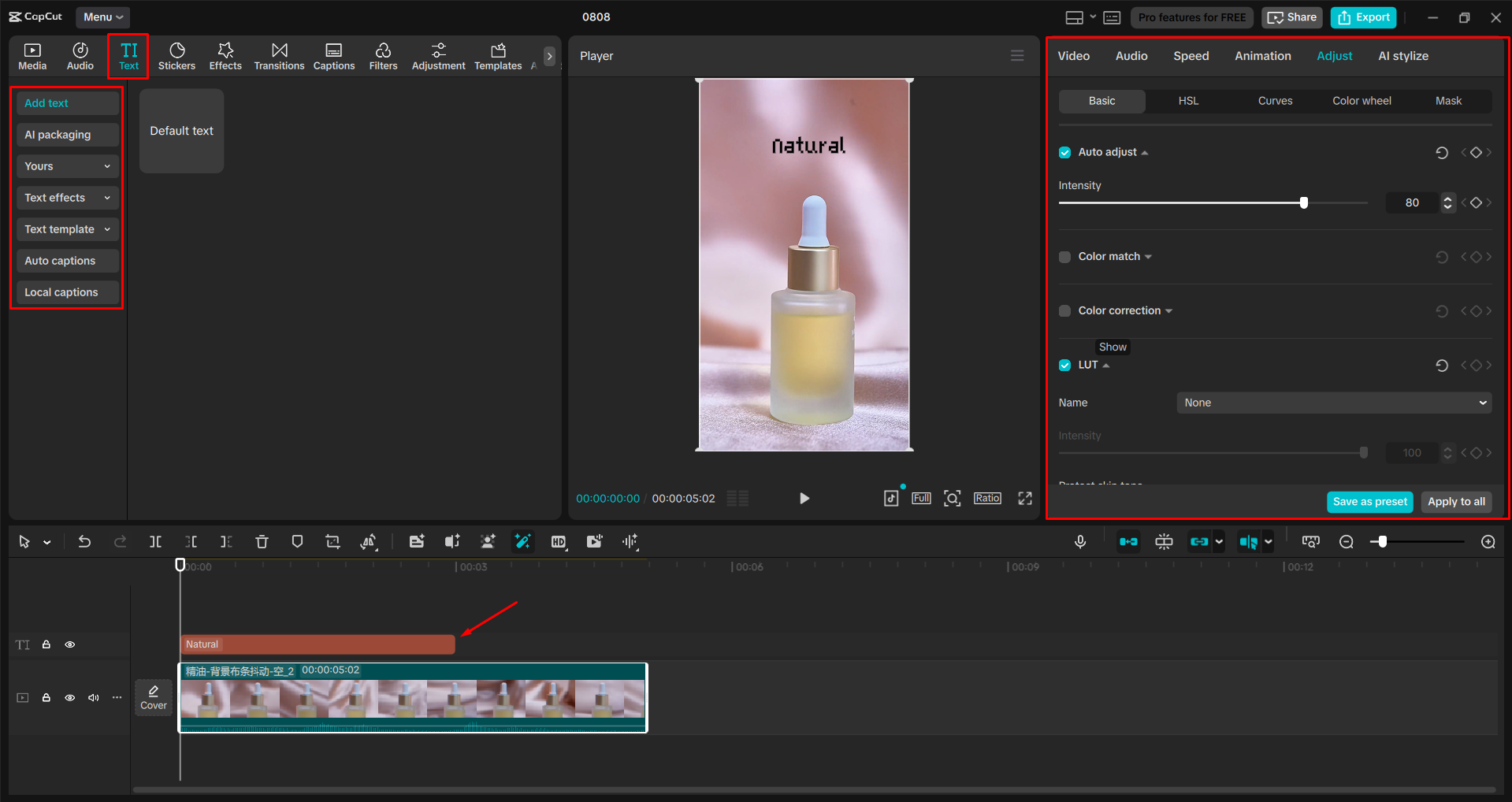Select the crop tool above the timeline
The width and height of the screenshot is (1512, 802).
[332, 541]
